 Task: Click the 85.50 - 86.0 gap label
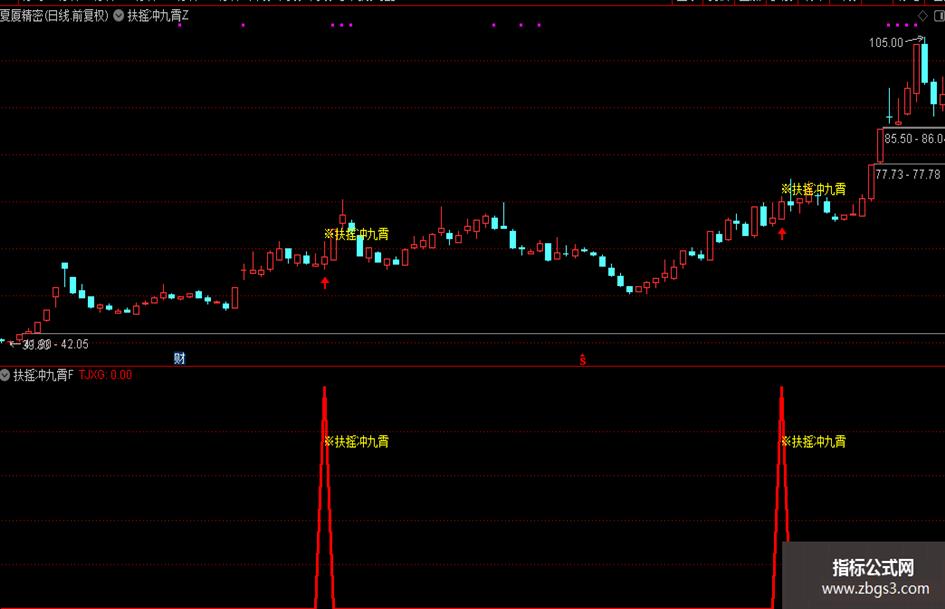point(914,139)
